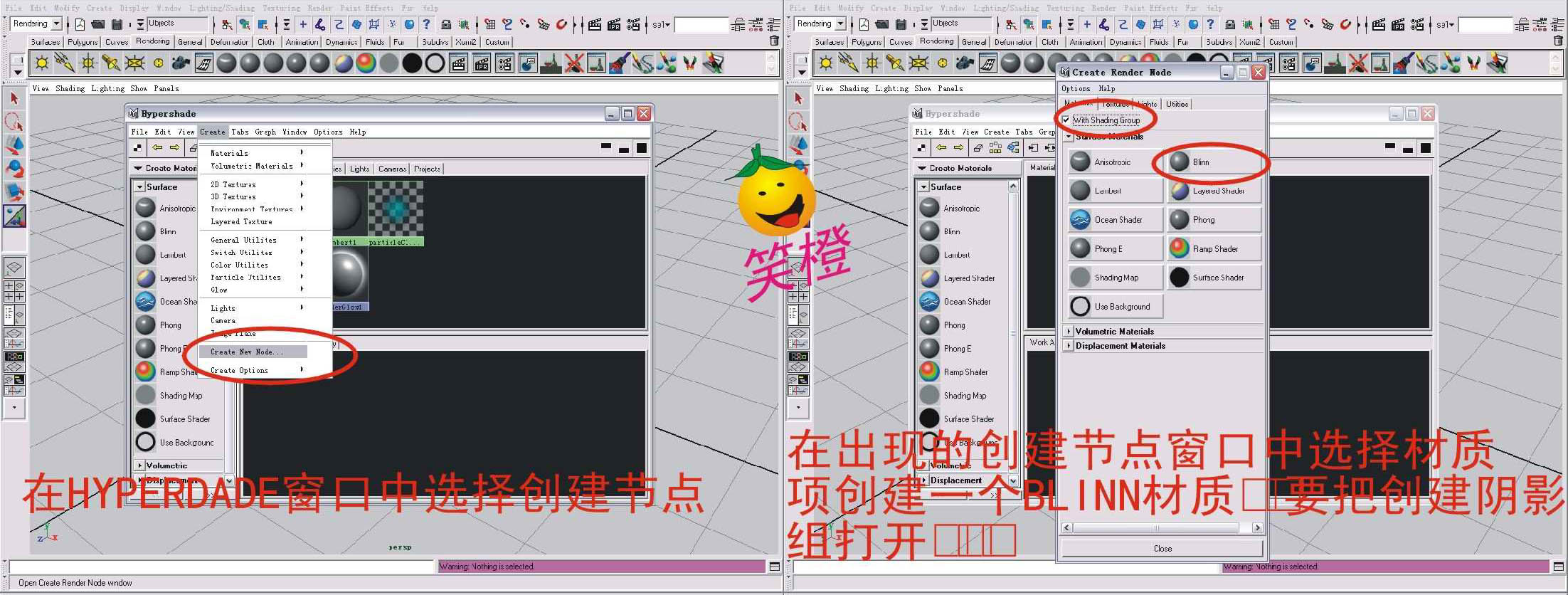Open Create Options submenu in Hypershade
The image size is (1568, 595).
(x=253, y=370)
